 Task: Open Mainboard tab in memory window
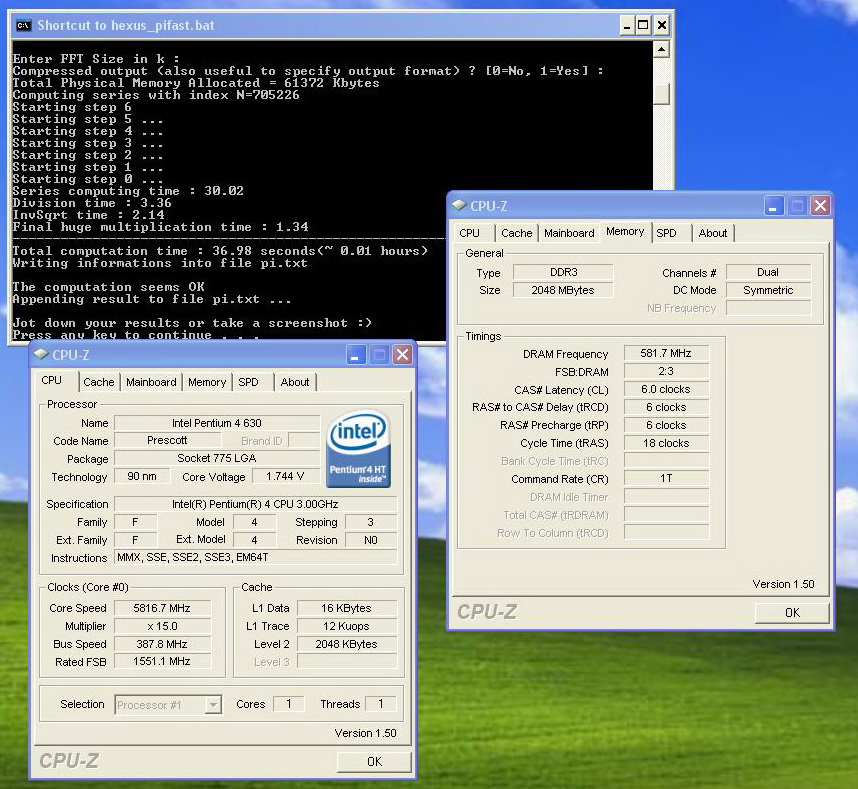[569, 233]
